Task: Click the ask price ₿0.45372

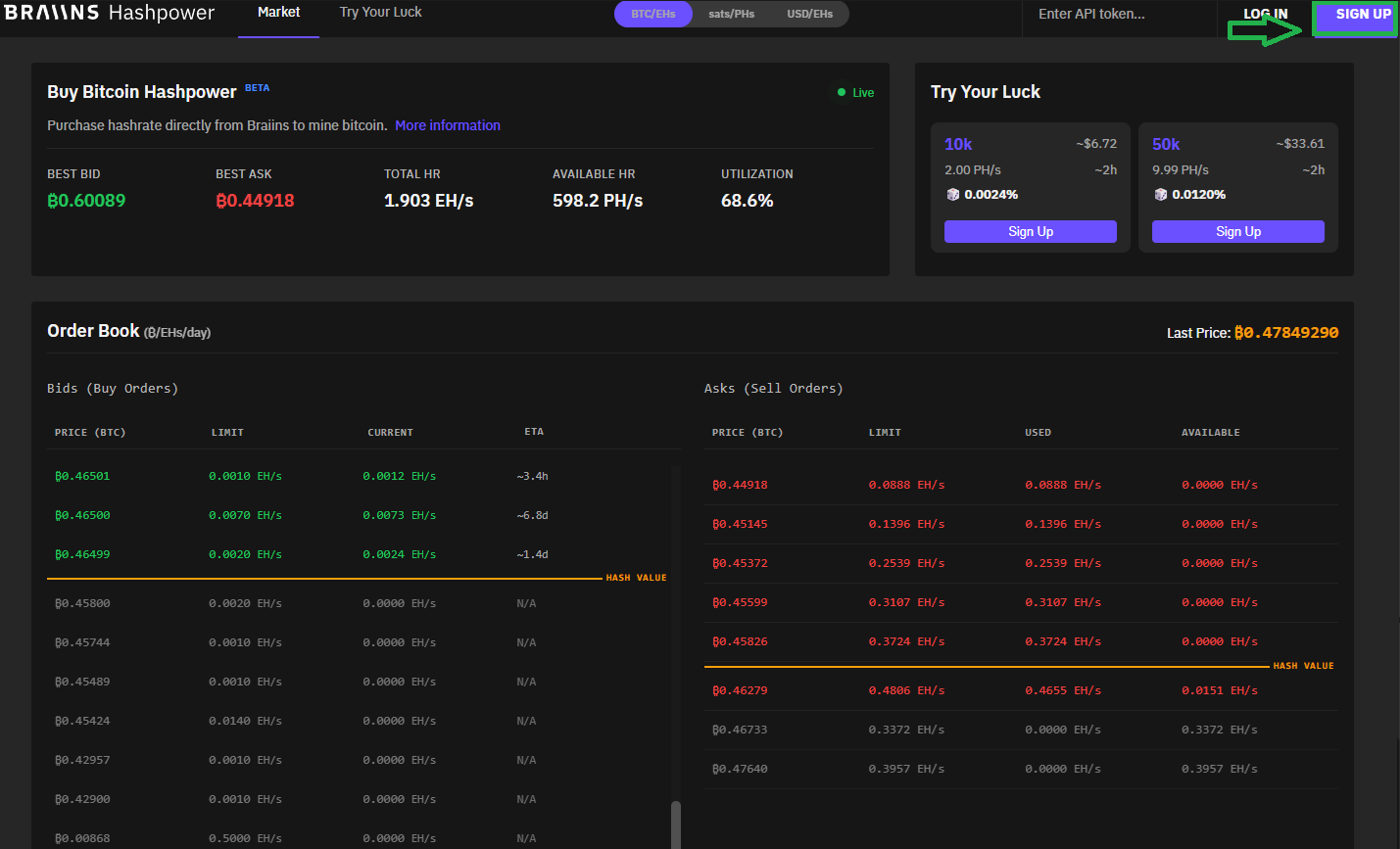Action: coord(740,563)
